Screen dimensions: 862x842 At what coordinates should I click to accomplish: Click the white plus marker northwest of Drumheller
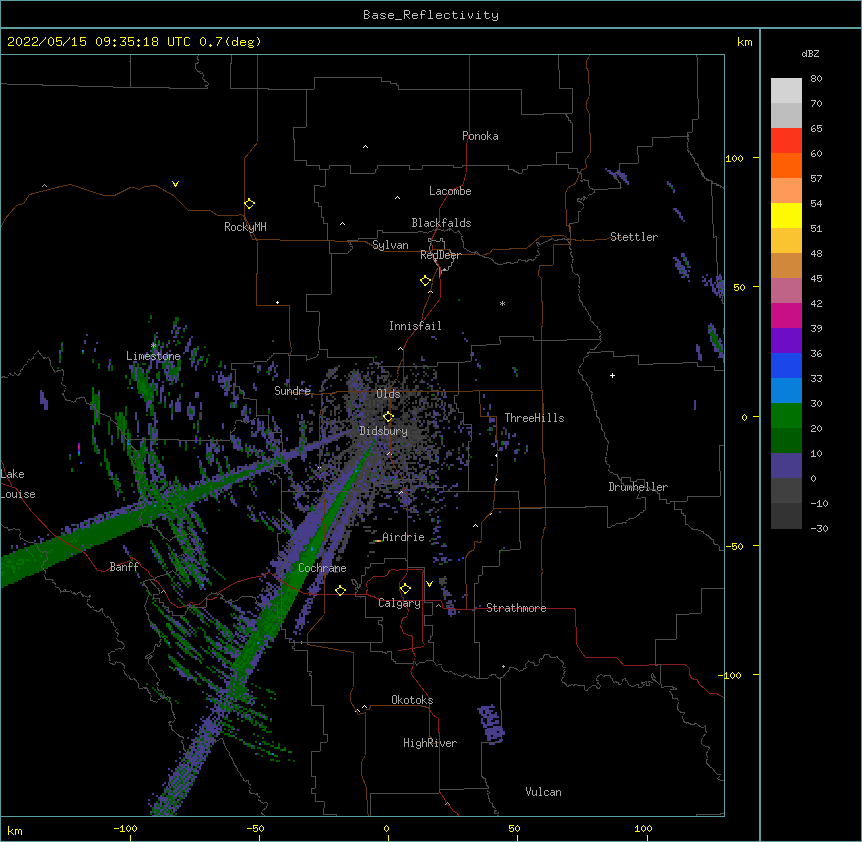[612, 375]
